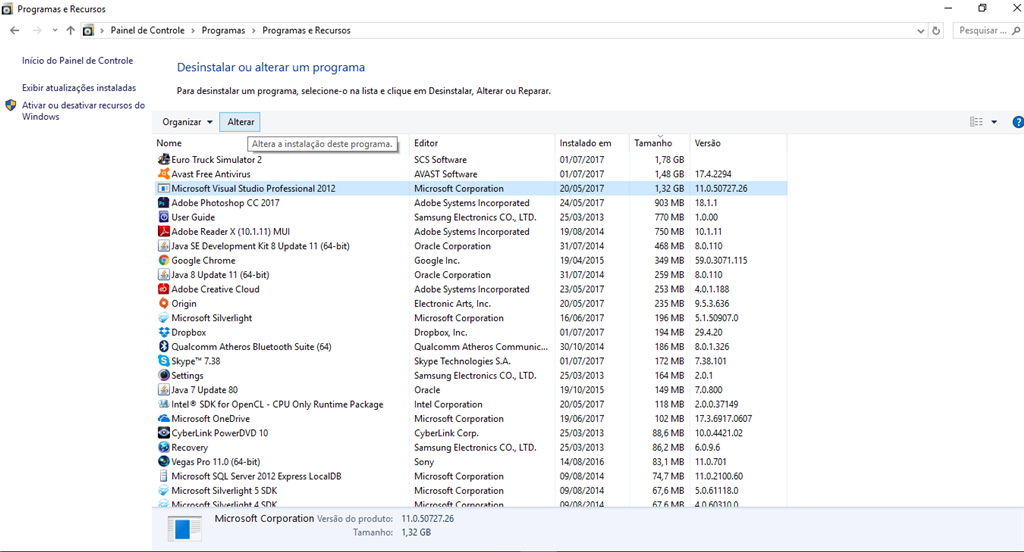Click the Google Chrome icon
This screenshot has width=1024, height=552.
pos(164,260)
